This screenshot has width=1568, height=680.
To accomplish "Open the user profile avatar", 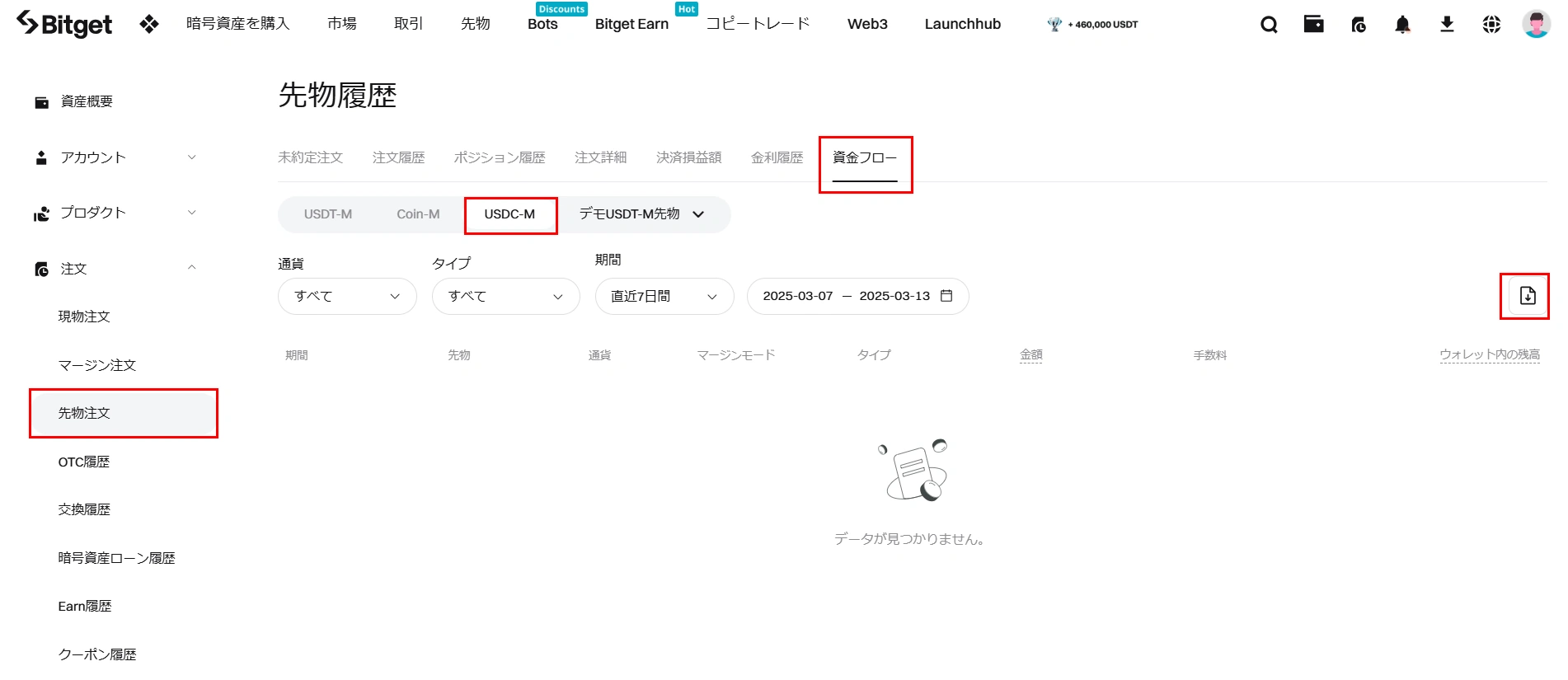I will pyautogui.click(x=1535, y=24).
